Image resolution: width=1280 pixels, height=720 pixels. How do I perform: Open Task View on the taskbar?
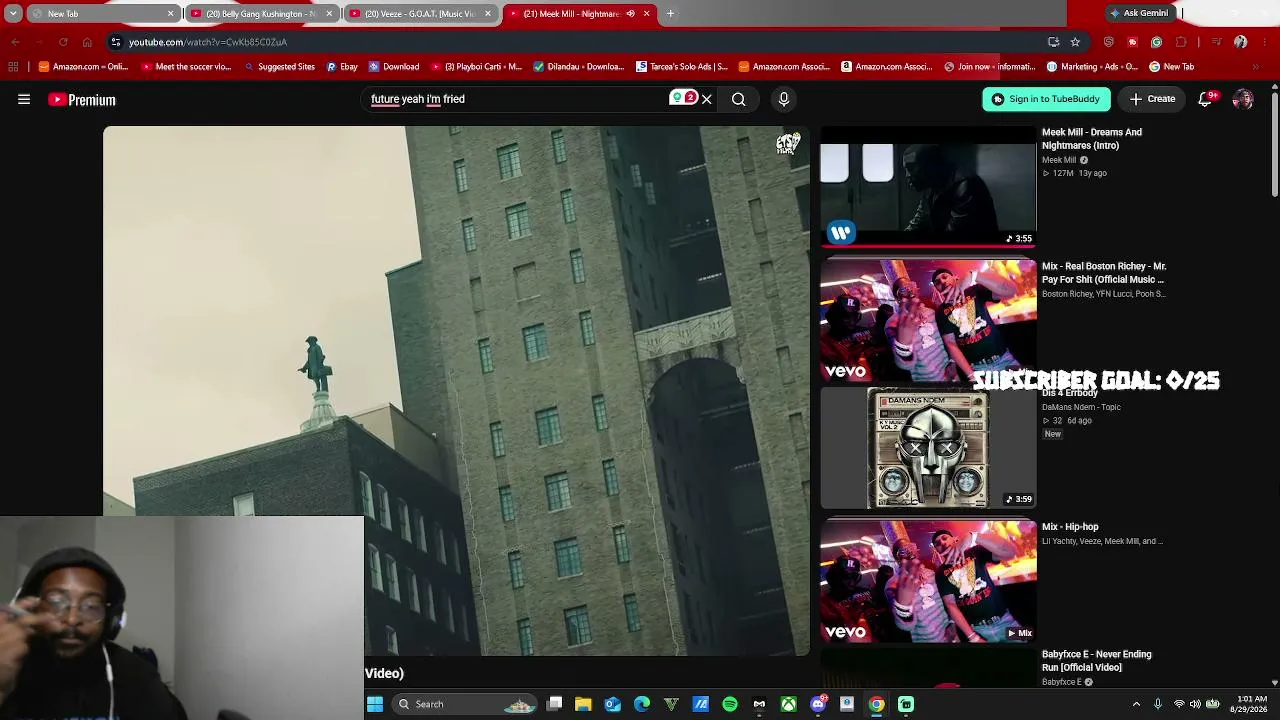[x=555, y=704]
